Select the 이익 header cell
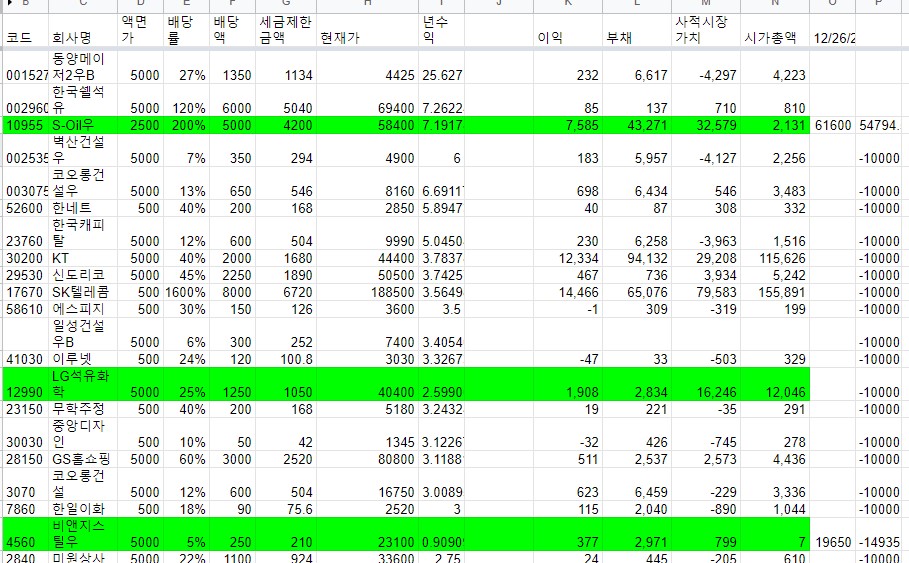 coord(568,30)
